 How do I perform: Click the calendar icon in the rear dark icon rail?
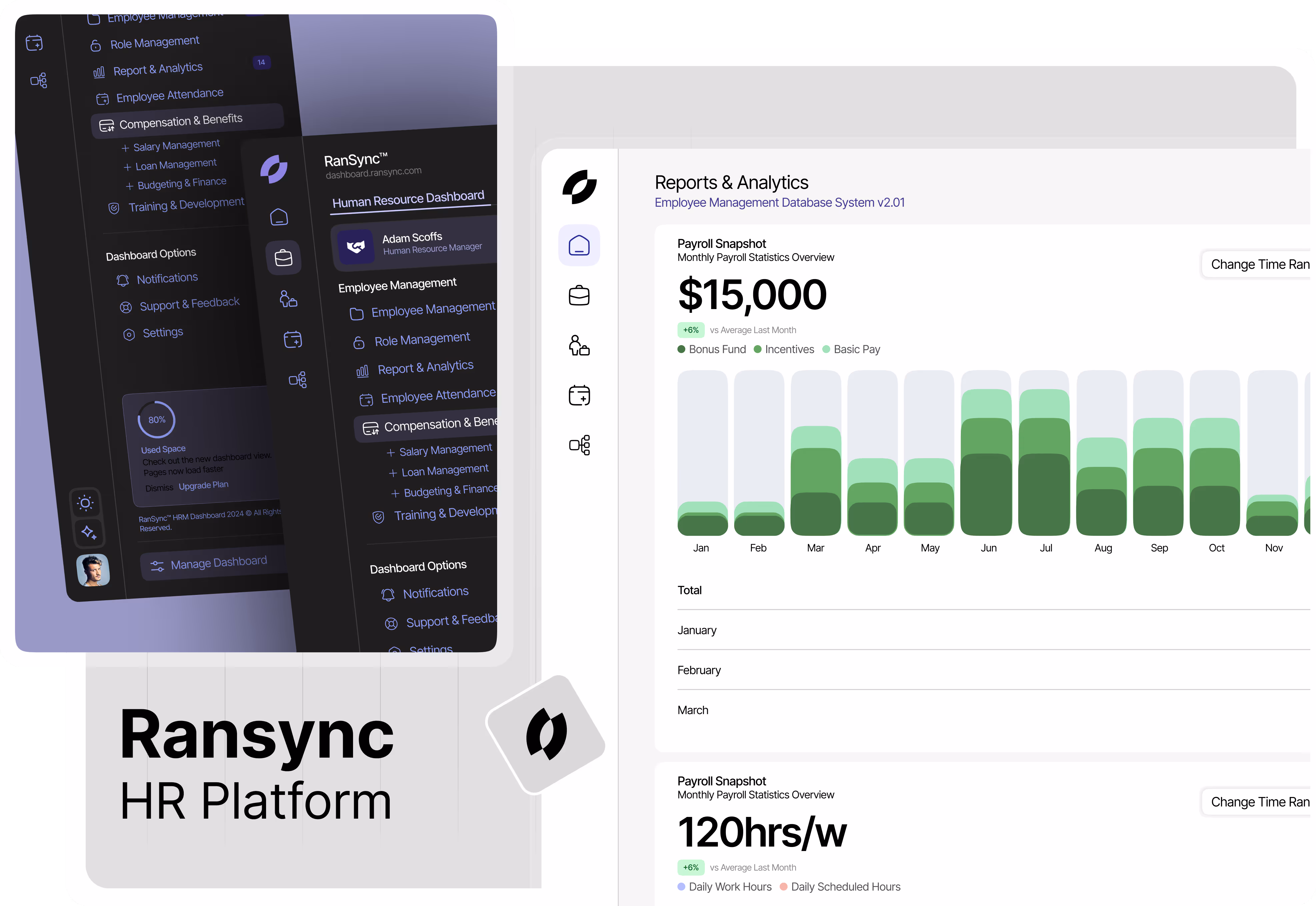(34, 43)
